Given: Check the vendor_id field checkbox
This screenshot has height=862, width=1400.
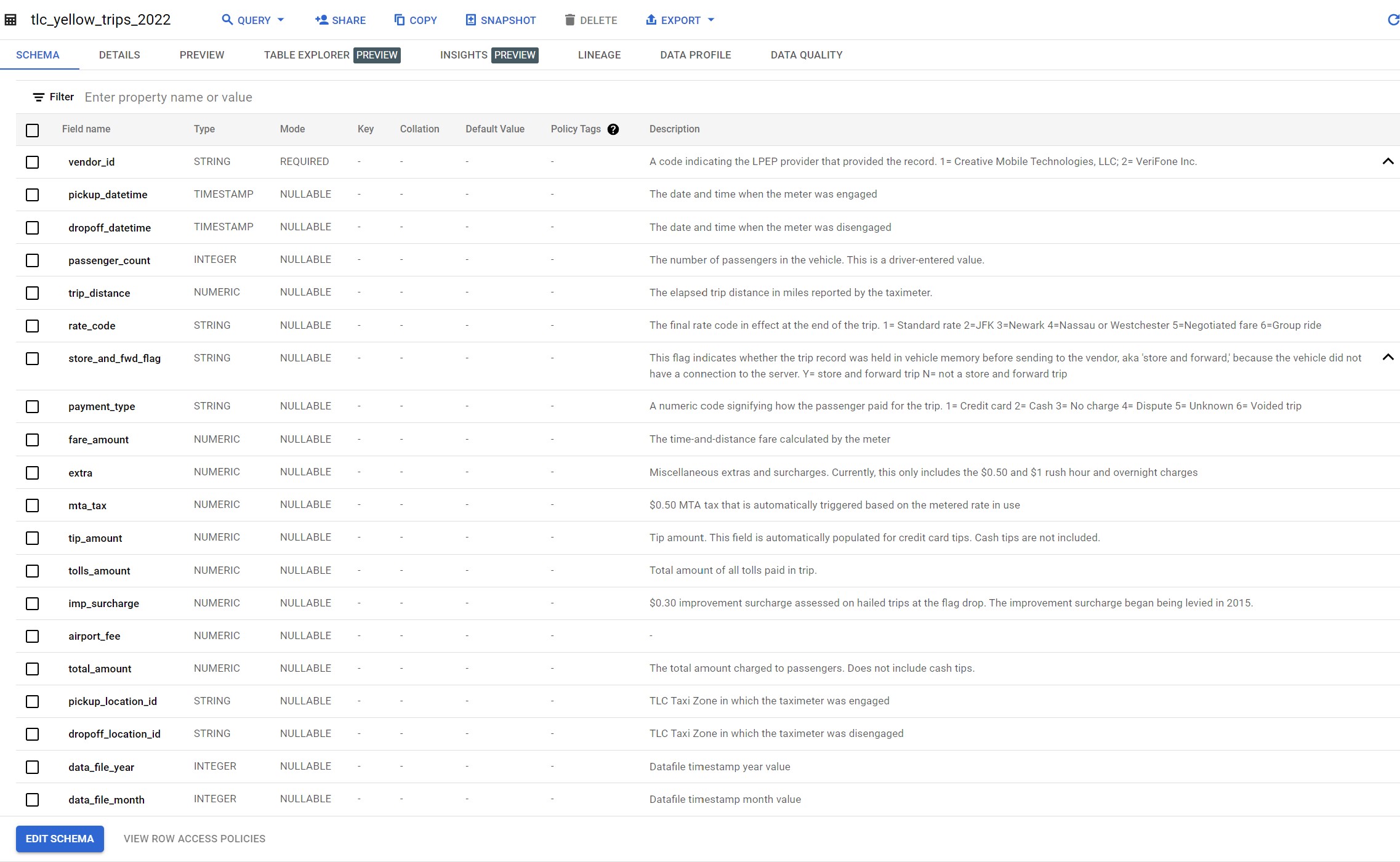Looking at the screenshot, I should 33,162.
